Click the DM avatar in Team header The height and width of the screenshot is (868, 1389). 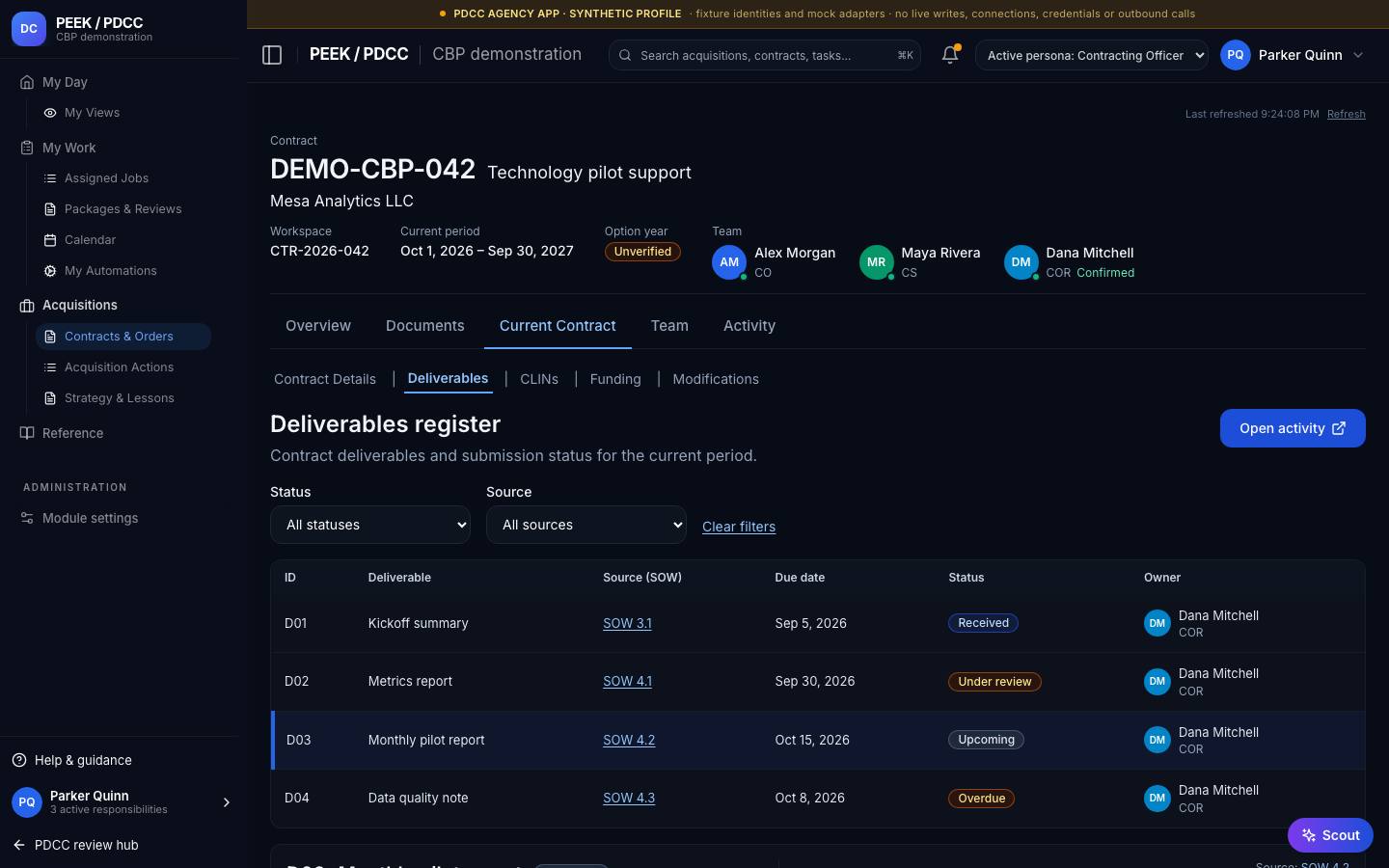[x=1021, y=262]
